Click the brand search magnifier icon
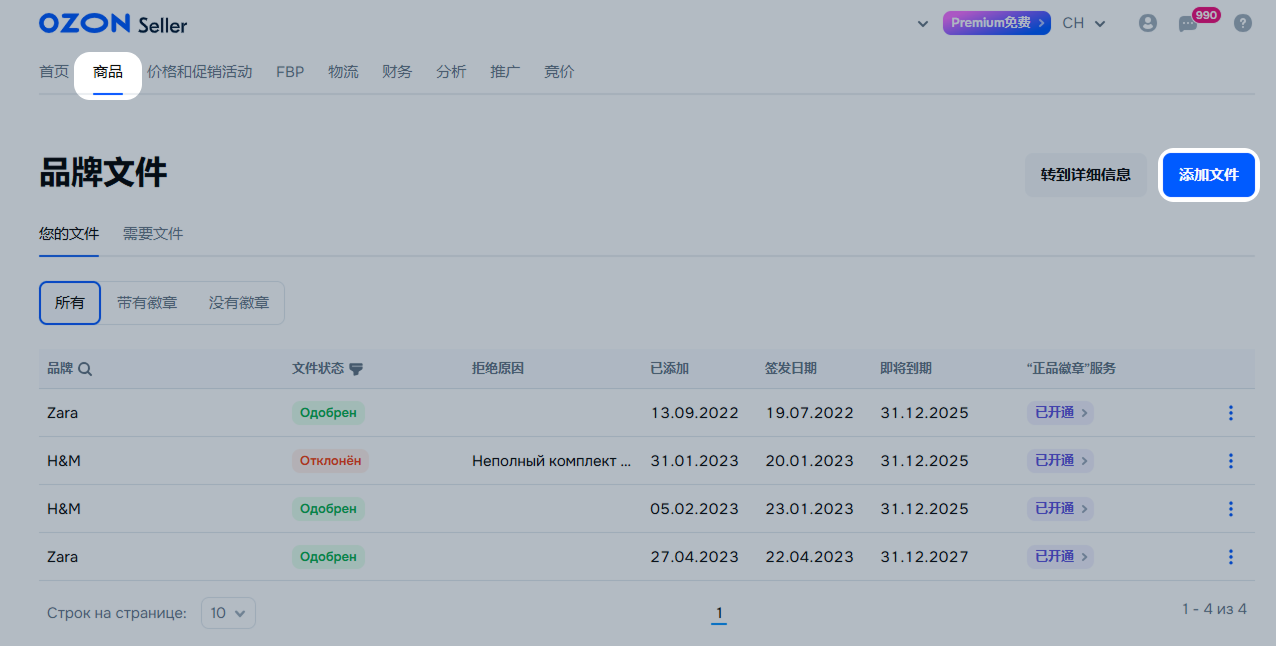 (85, 369)
